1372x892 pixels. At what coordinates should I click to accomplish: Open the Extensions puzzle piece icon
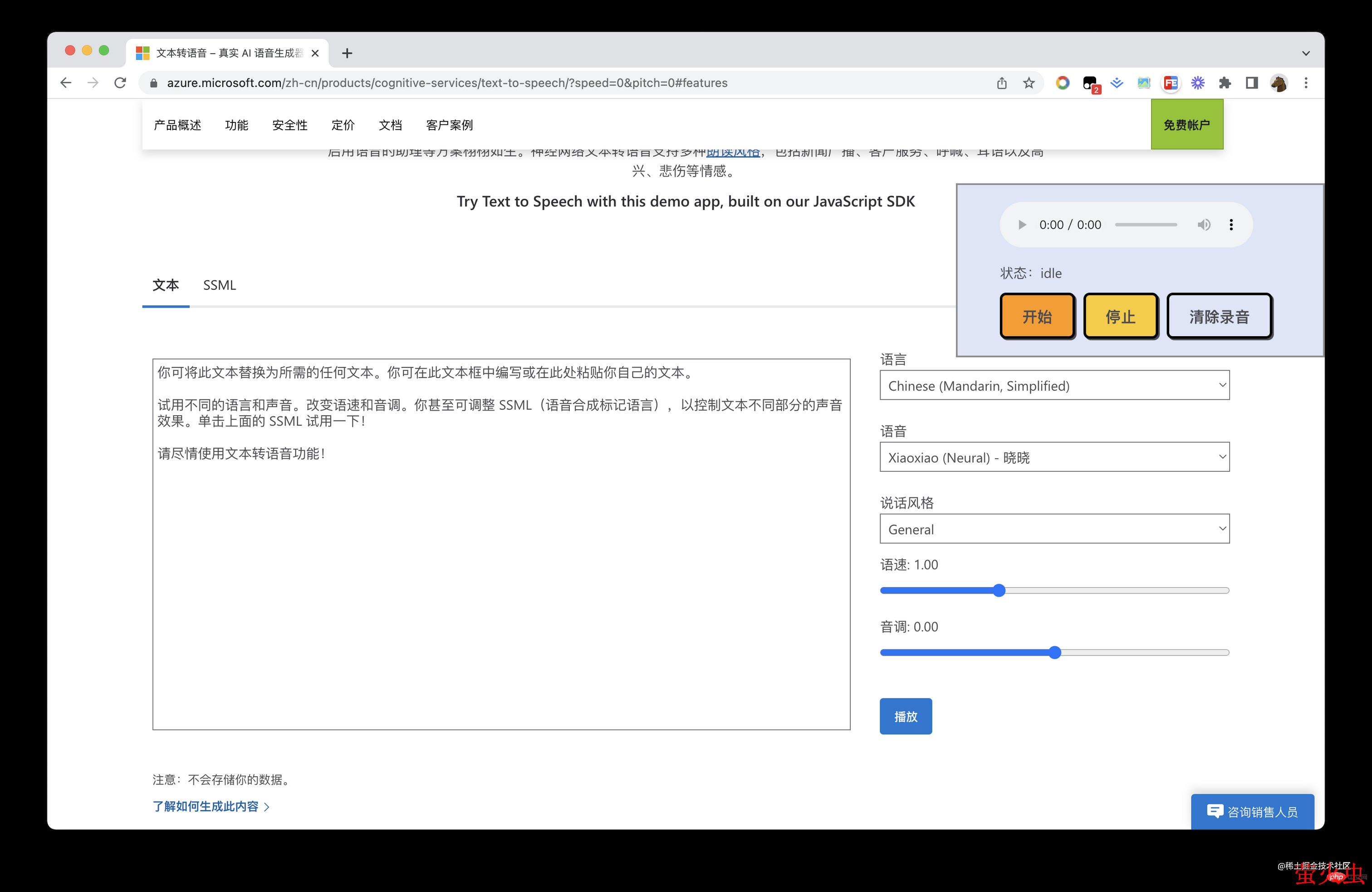pyautogui.click(x=1225, y=83)
